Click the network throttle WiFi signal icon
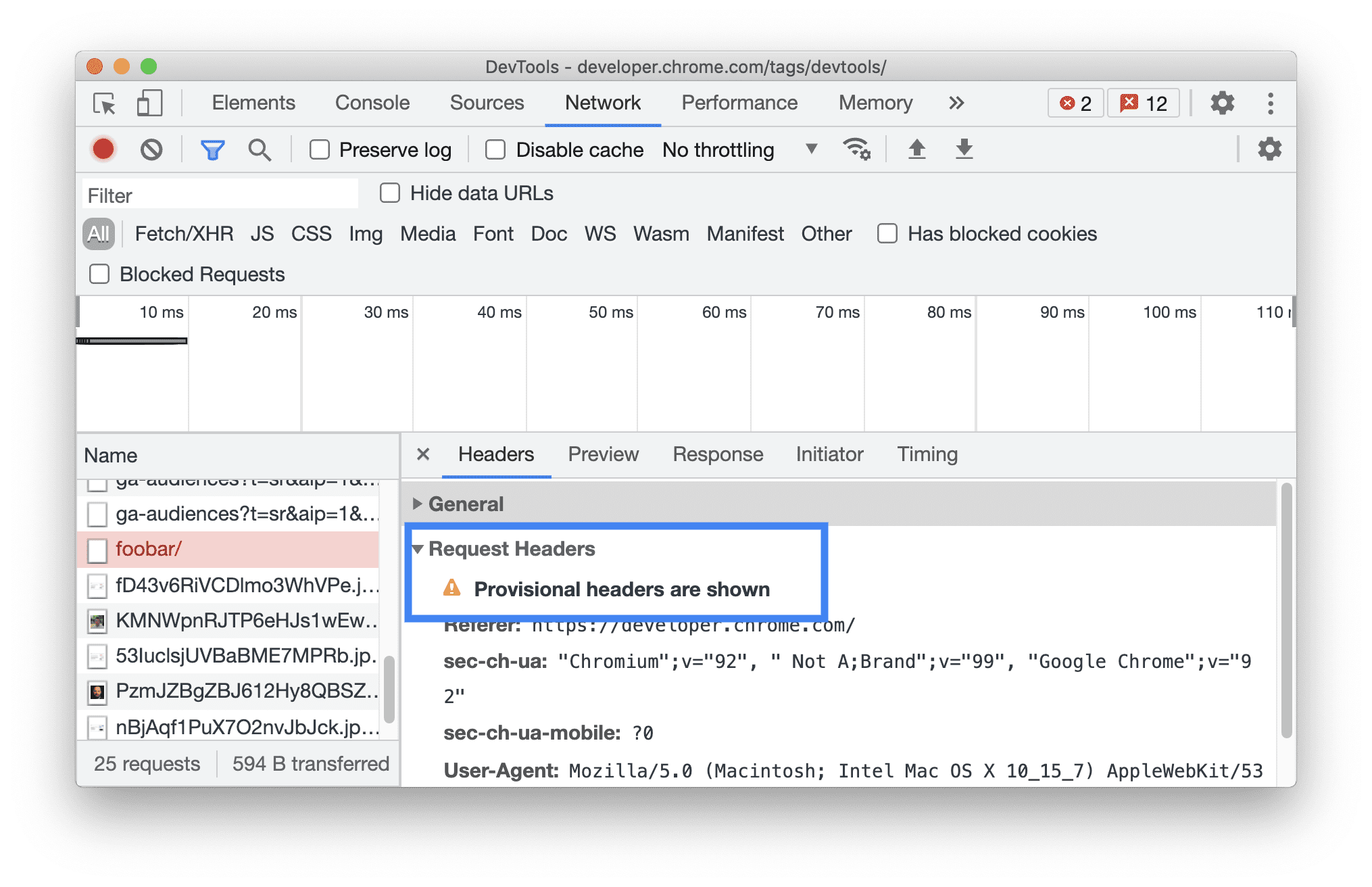 [x=857, y=150]
